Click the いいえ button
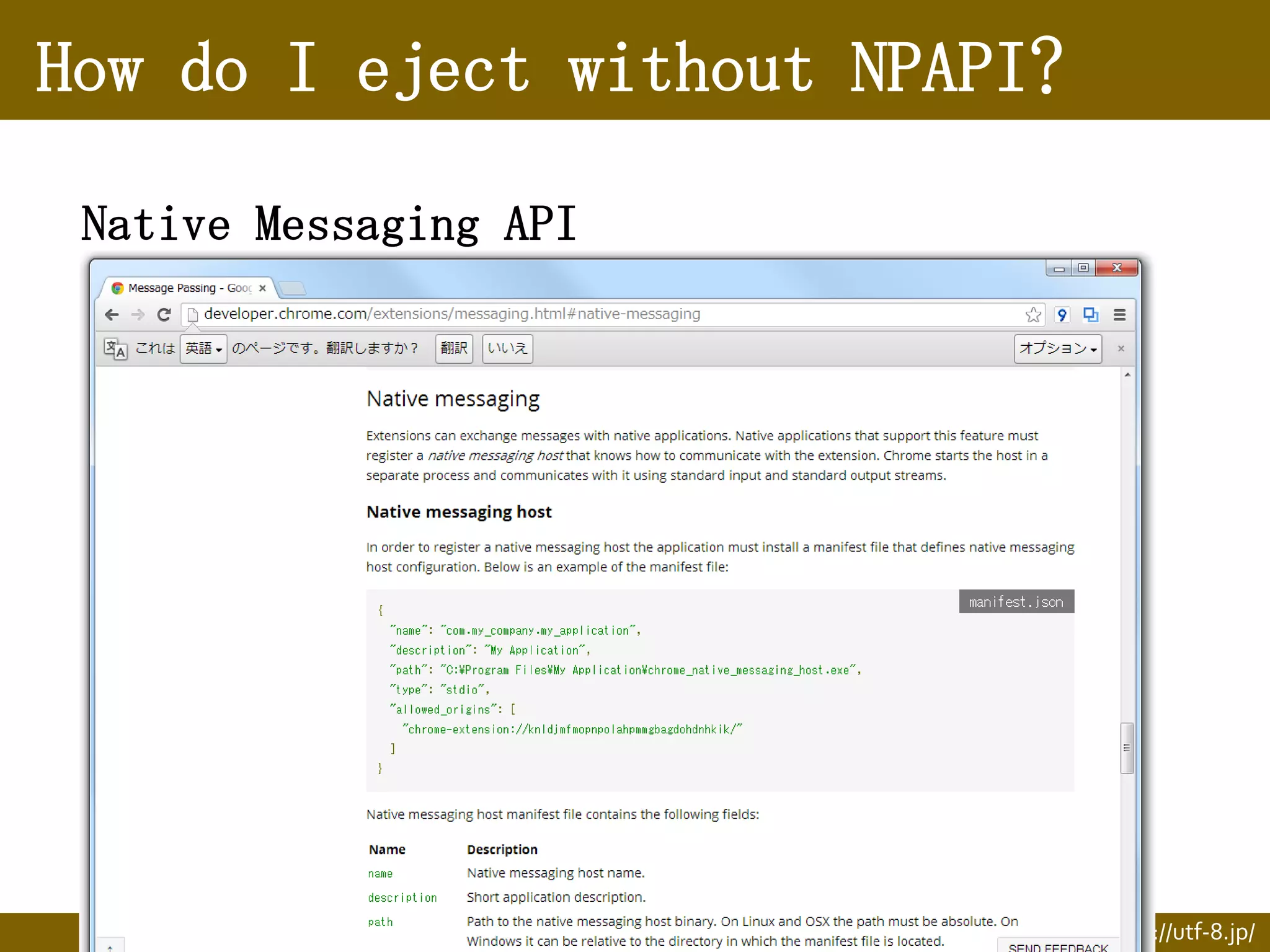Screen dimensions: 1270x952 (x=507, y=348)
